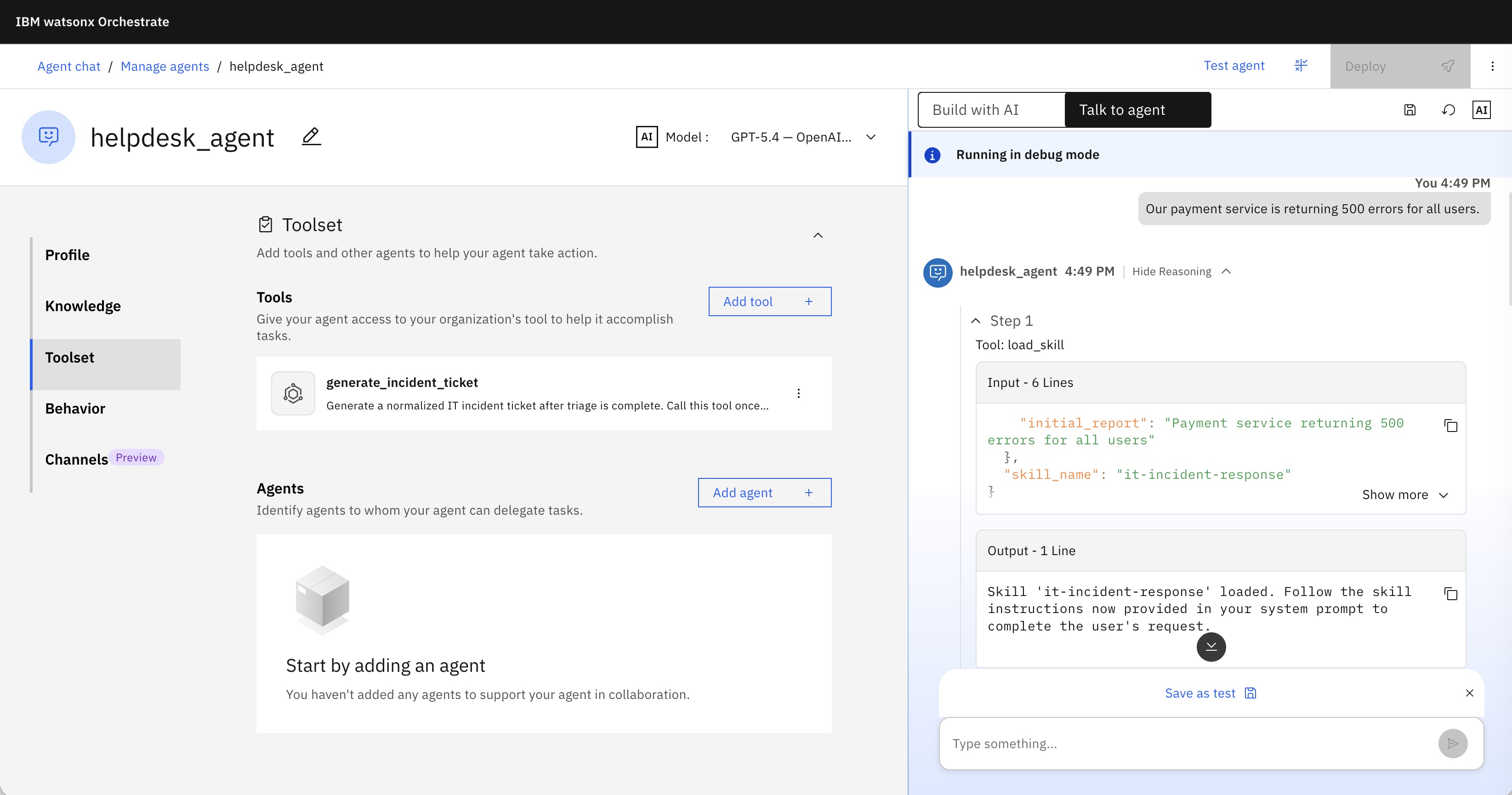Click the Add tool button
The height and width of the screenshot is (795, 1512).
coord(769,301)
